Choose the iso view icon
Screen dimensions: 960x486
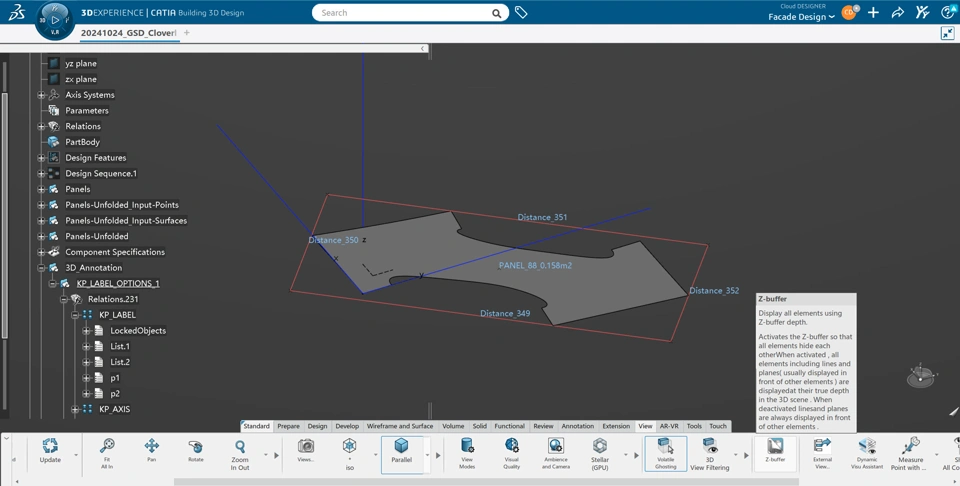350,446
